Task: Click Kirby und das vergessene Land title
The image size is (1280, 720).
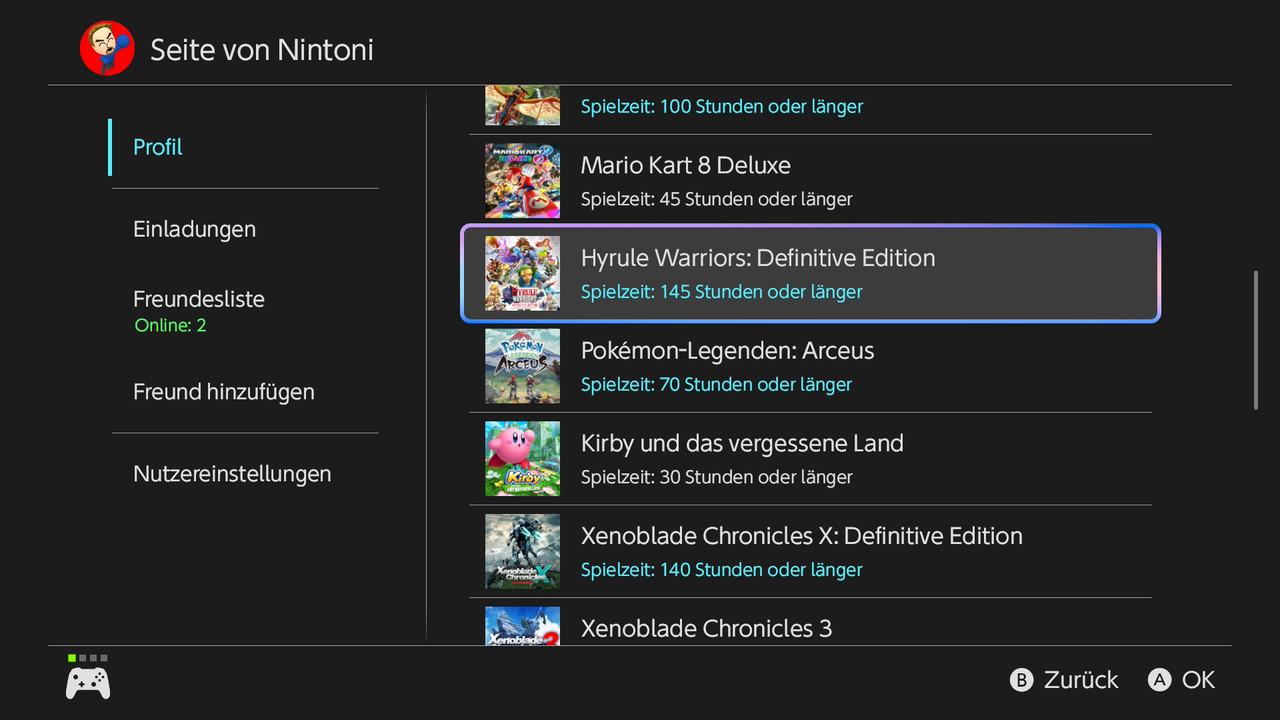Action: (742, 444)
